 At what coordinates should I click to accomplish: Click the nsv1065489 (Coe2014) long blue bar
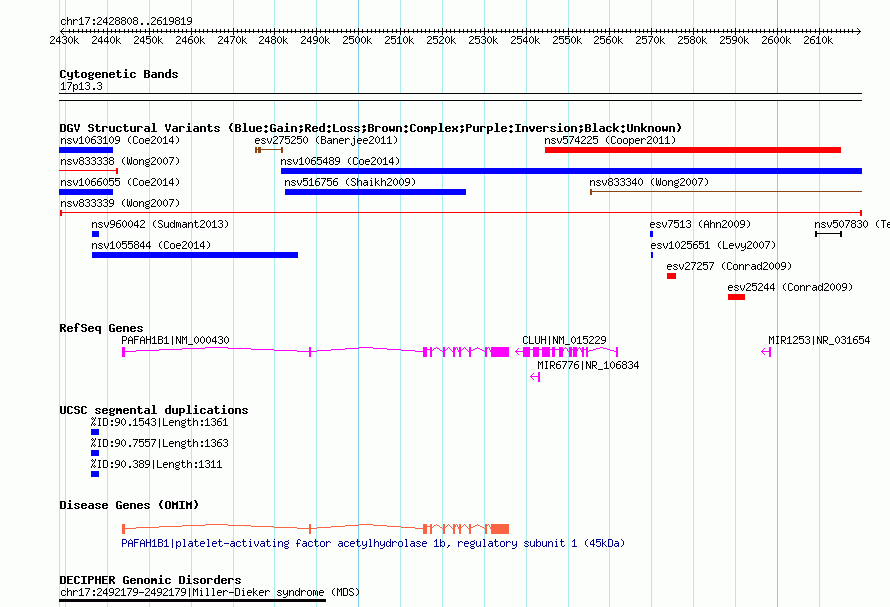(x=572, y=171)
